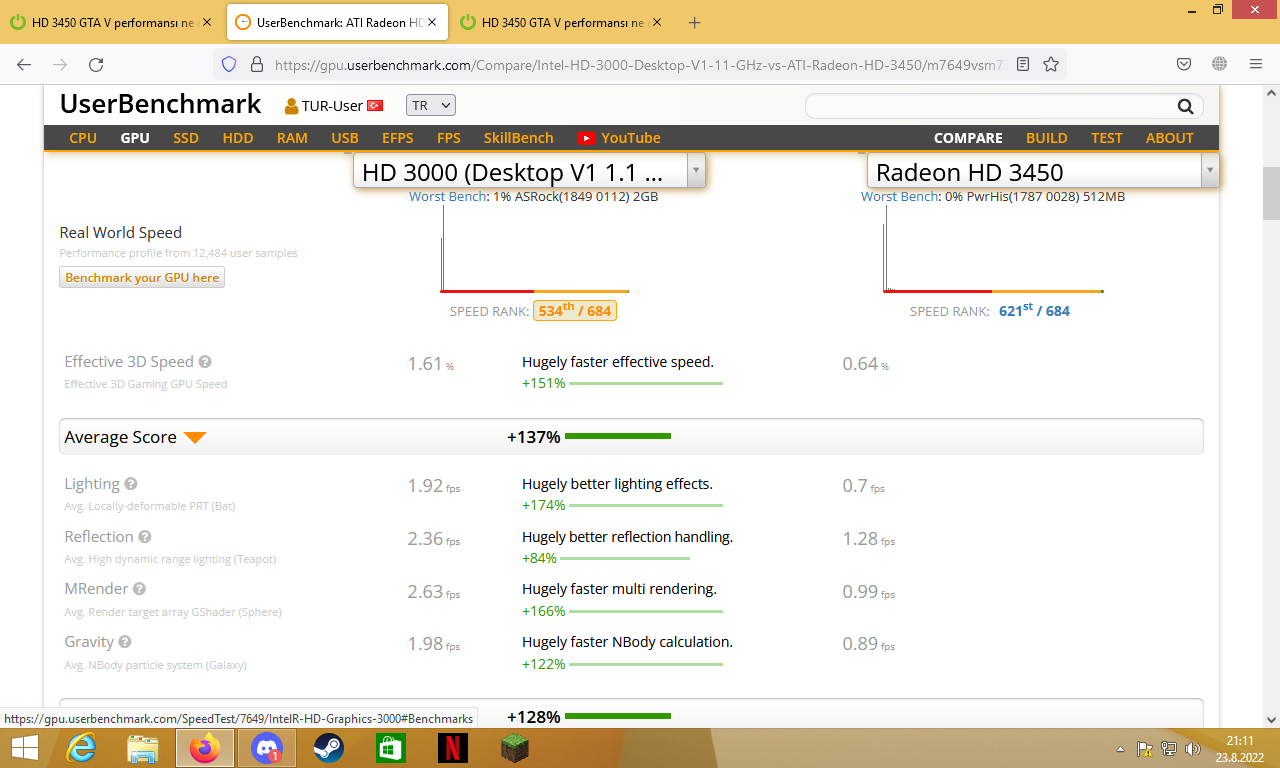Open USB section in navbar
This screenshot has height=768, width=1280.
pyautogui.click(x=345, y=138)
